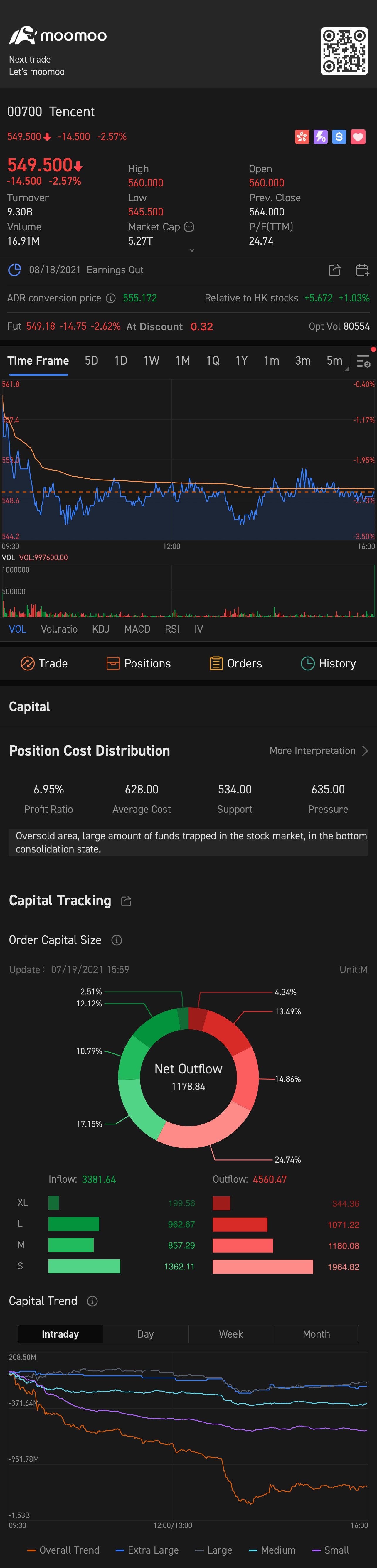Tap the Hong Kong flag badge
Viewport: 377px width, 1568px height.
302,137
